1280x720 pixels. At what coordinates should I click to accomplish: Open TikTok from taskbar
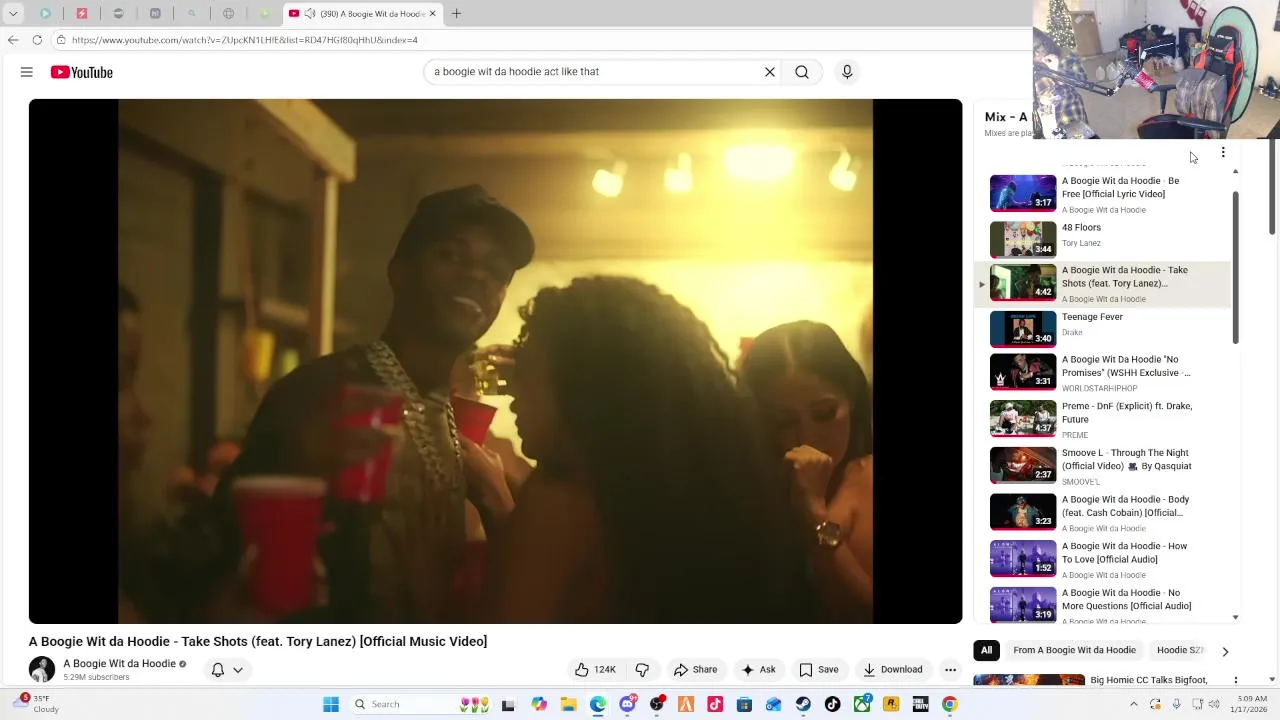click(x=832, y=704)
